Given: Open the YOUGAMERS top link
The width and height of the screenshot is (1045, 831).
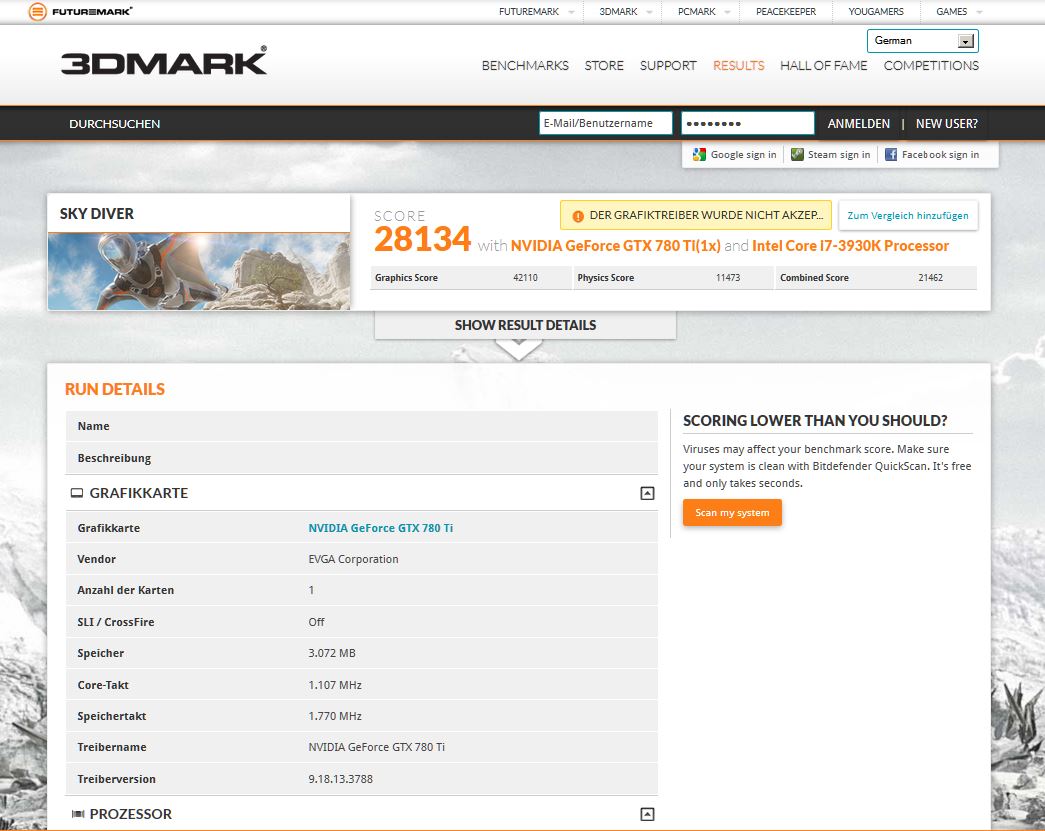Looking at the screenshot, I should click(876, 11).
